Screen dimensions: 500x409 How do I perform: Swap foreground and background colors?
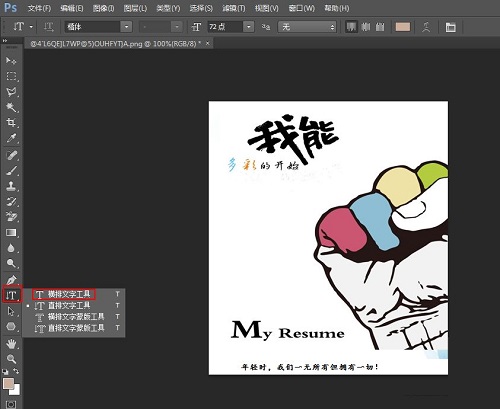[16, 371]
